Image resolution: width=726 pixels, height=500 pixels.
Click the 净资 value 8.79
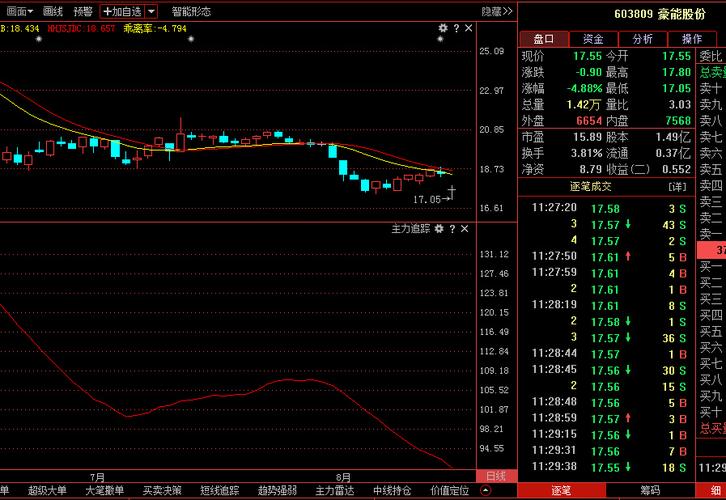(x=590, y=169)
